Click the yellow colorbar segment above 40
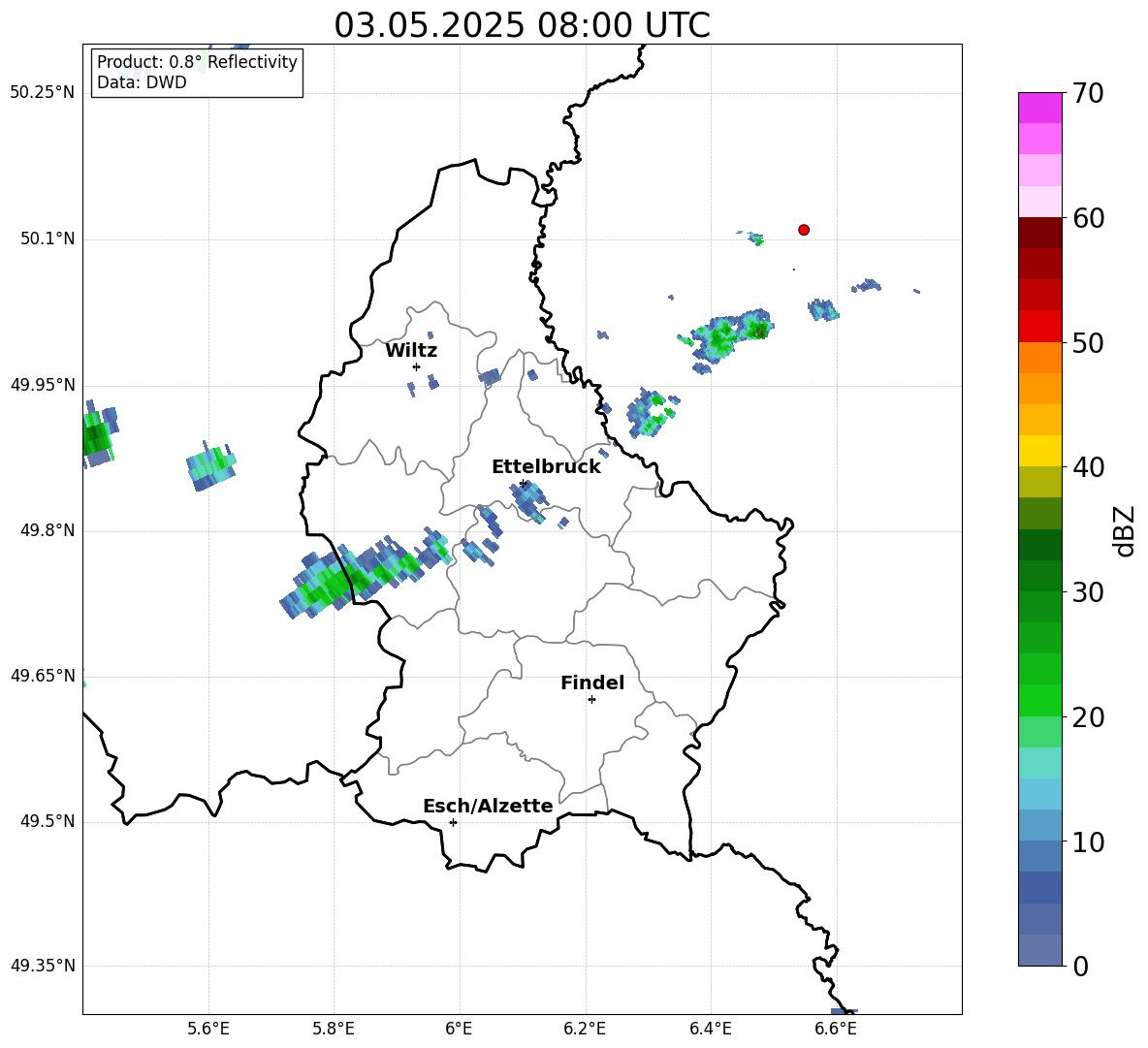 pos(1039,451)
